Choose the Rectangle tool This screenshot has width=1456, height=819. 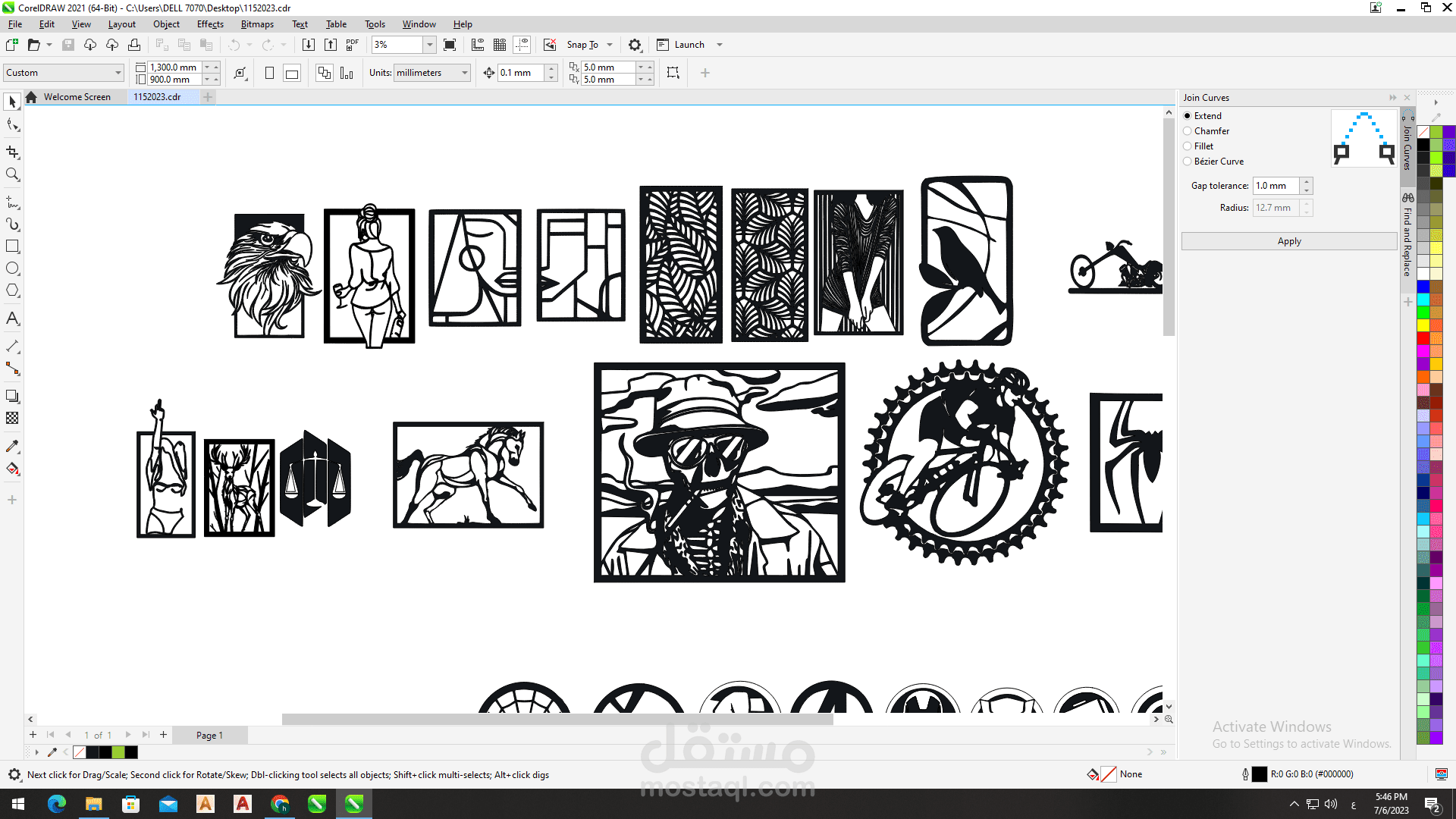12,246
